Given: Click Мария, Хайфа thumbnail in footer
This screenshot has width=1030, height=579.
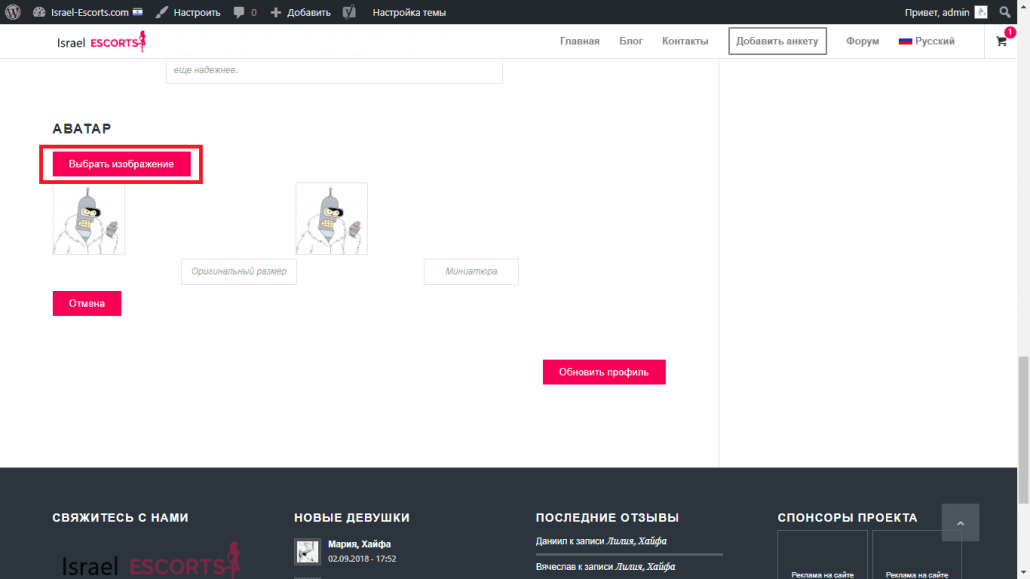Looking at the screenshot, I should (307, 552).
